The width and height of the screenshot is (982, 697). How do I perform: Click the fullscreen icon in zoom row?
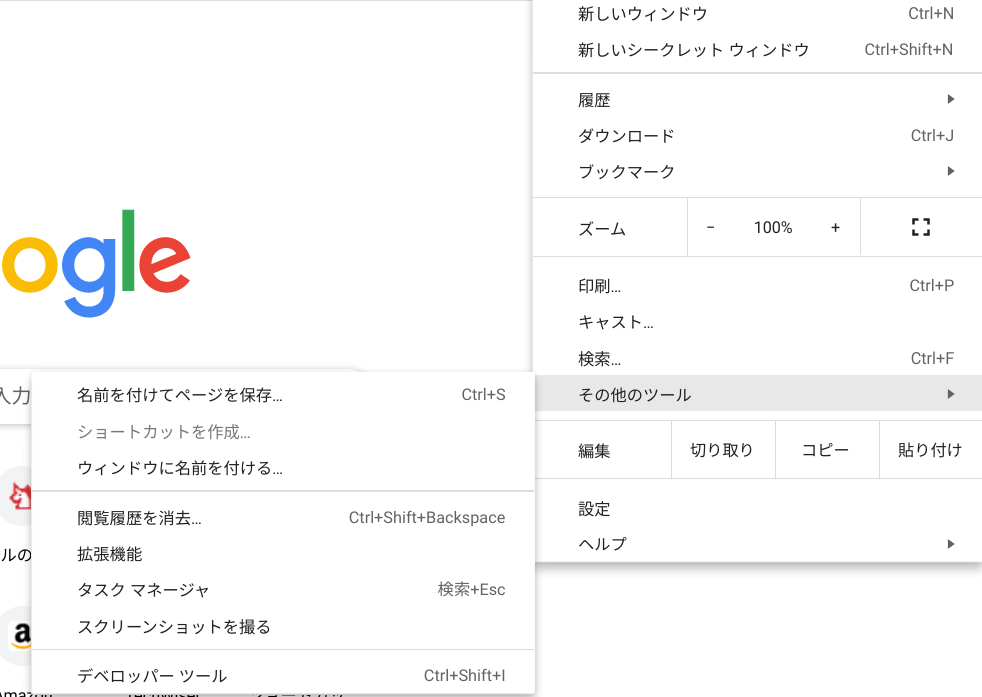pyautogui.click(x=921, y=227)
